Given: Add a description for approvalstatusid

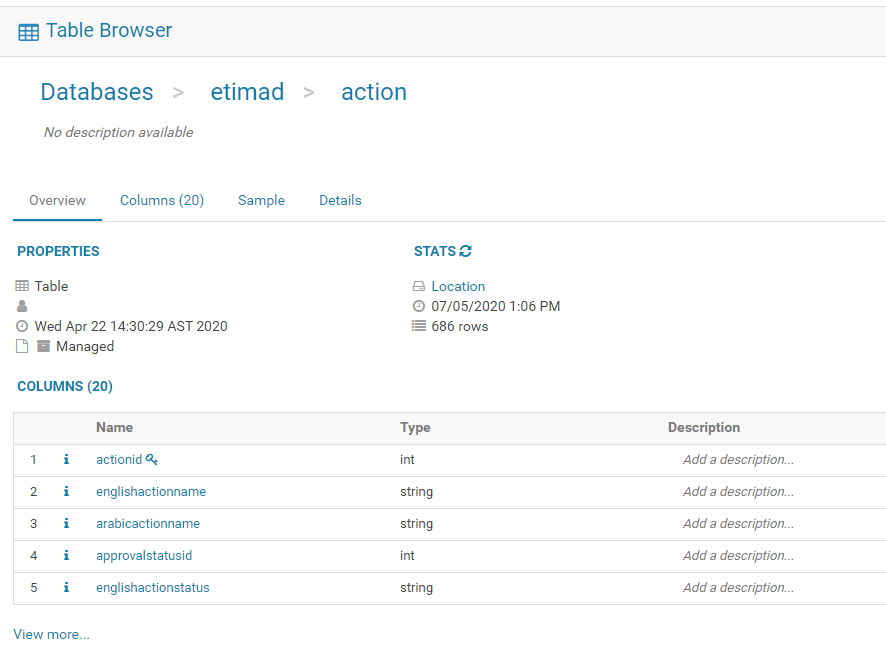Looking at the screenshot, I should pos(738,556).
